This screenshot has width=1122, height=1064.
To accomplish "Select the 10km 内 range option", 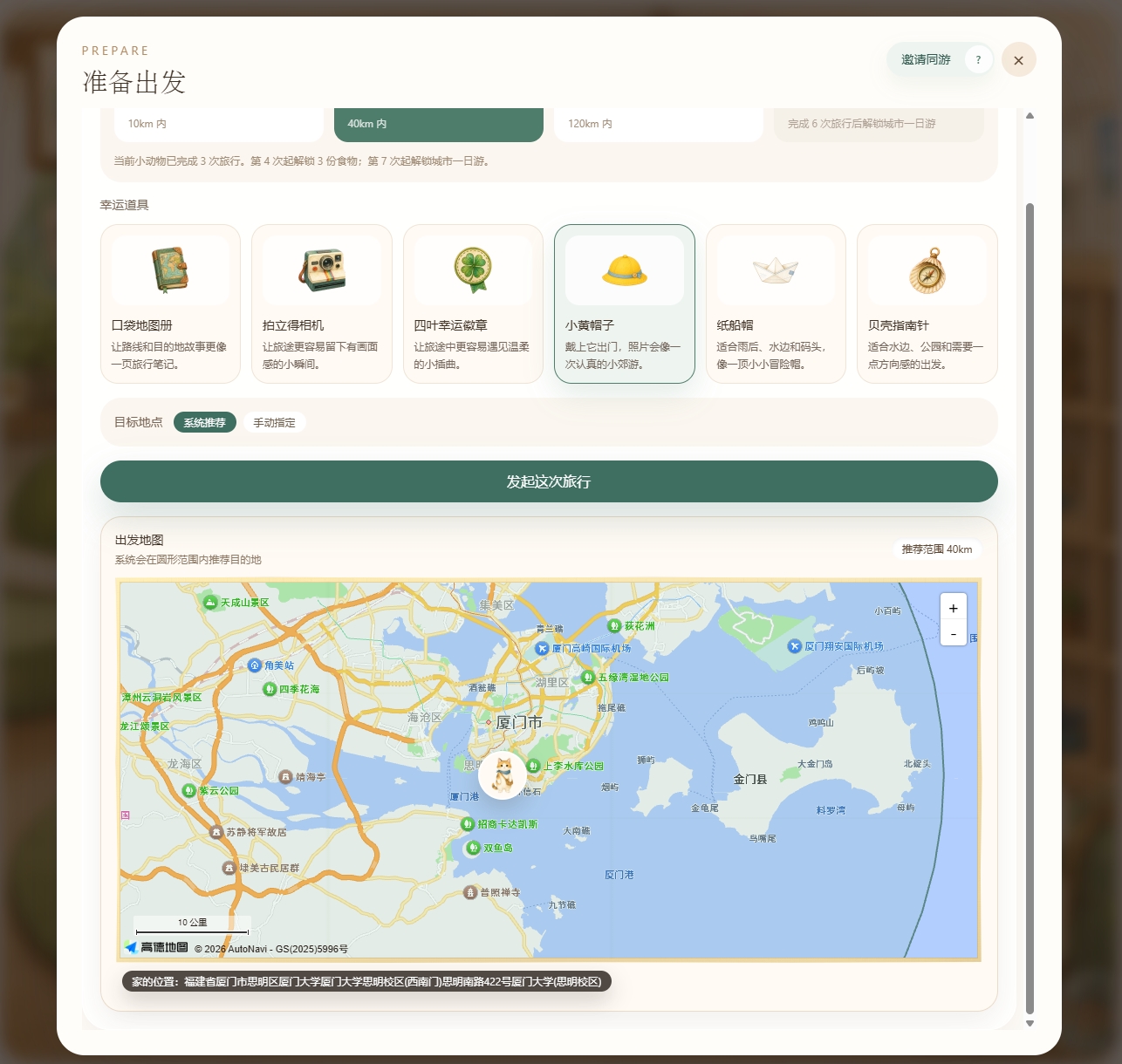I will 219,124.
